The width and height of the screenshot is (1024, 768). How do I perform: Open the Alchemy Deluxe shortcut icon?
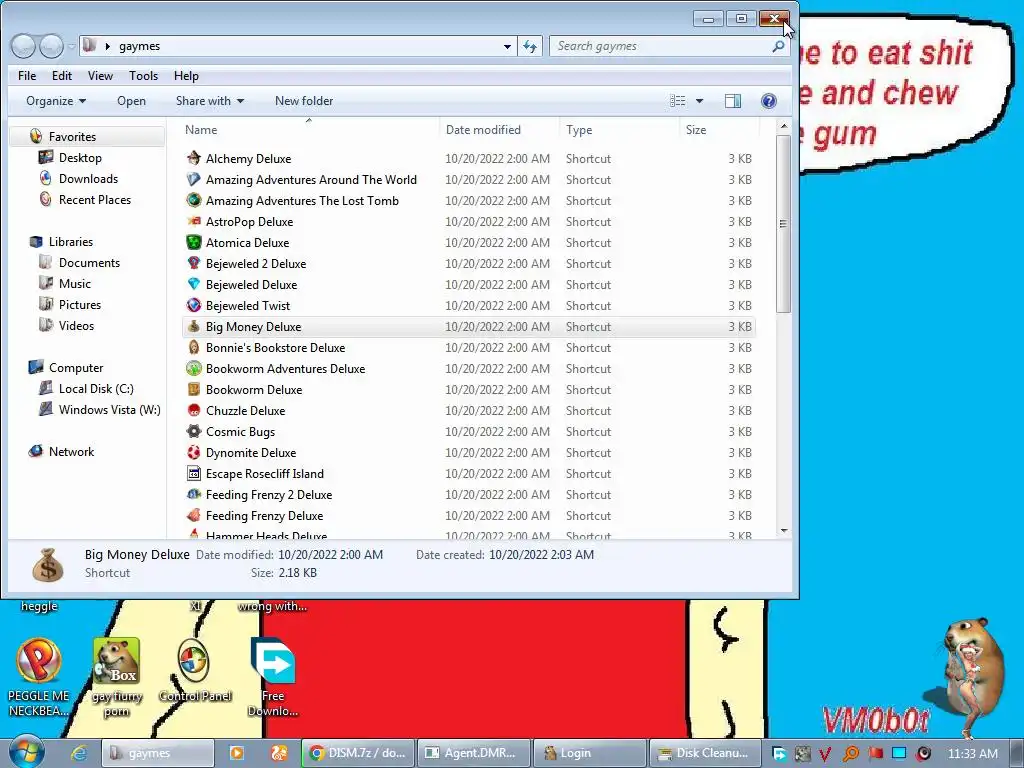[x=193, y=158]
